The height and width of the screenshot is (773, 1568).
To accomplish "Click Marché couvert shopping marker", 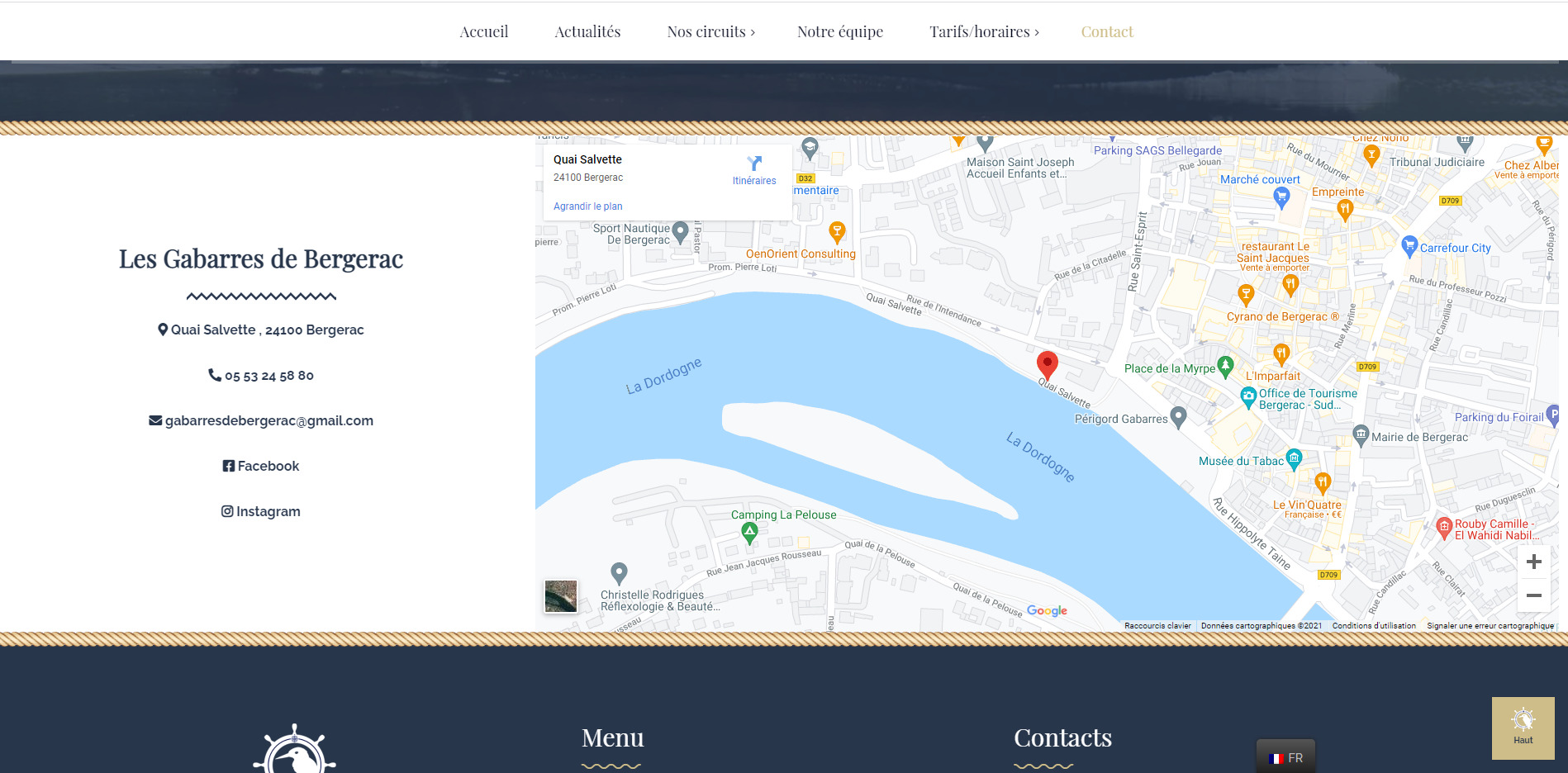I will point(1281,197).
